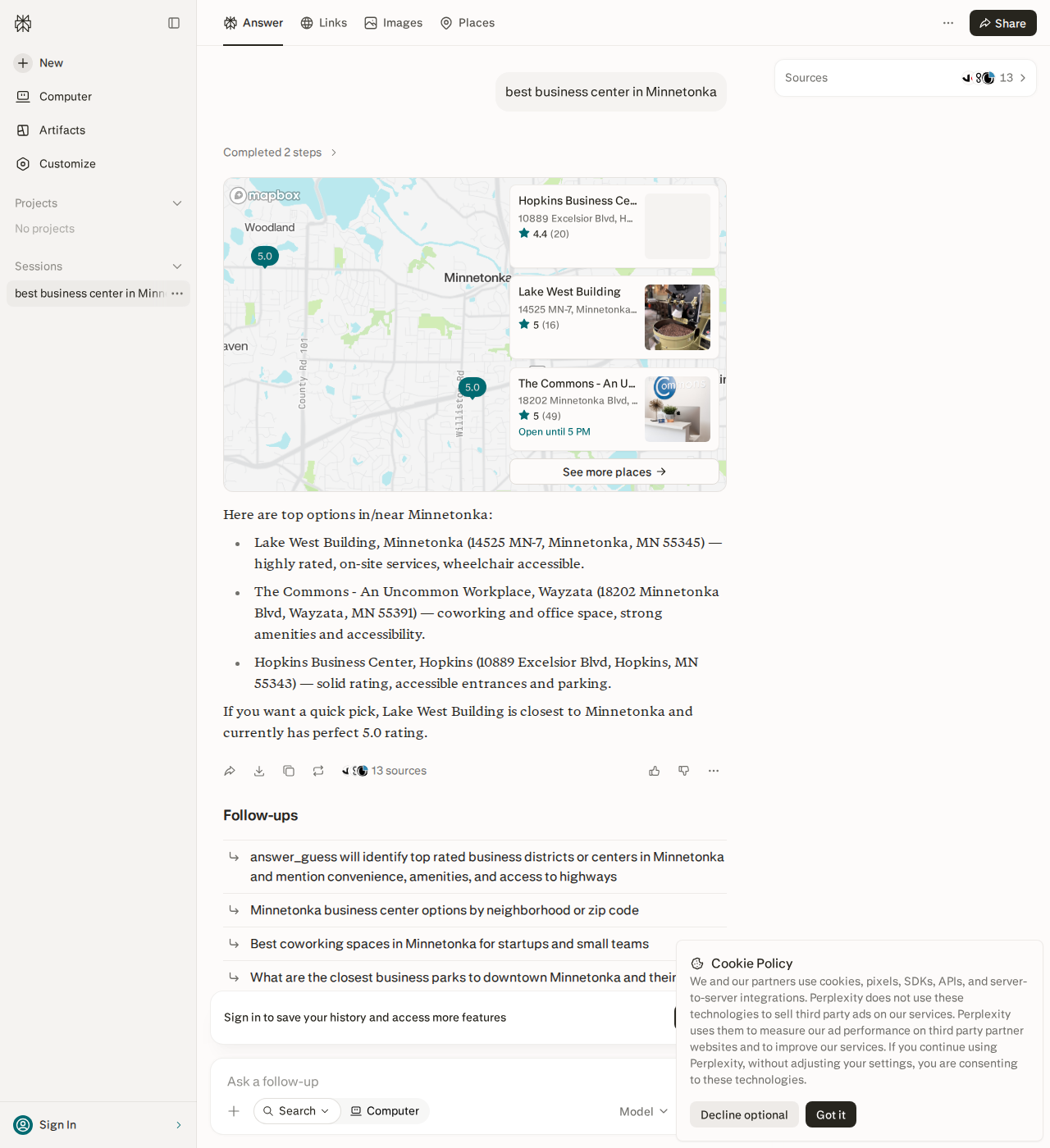
Task: Click Got it on cookie policy
Action: (831, 1114)
